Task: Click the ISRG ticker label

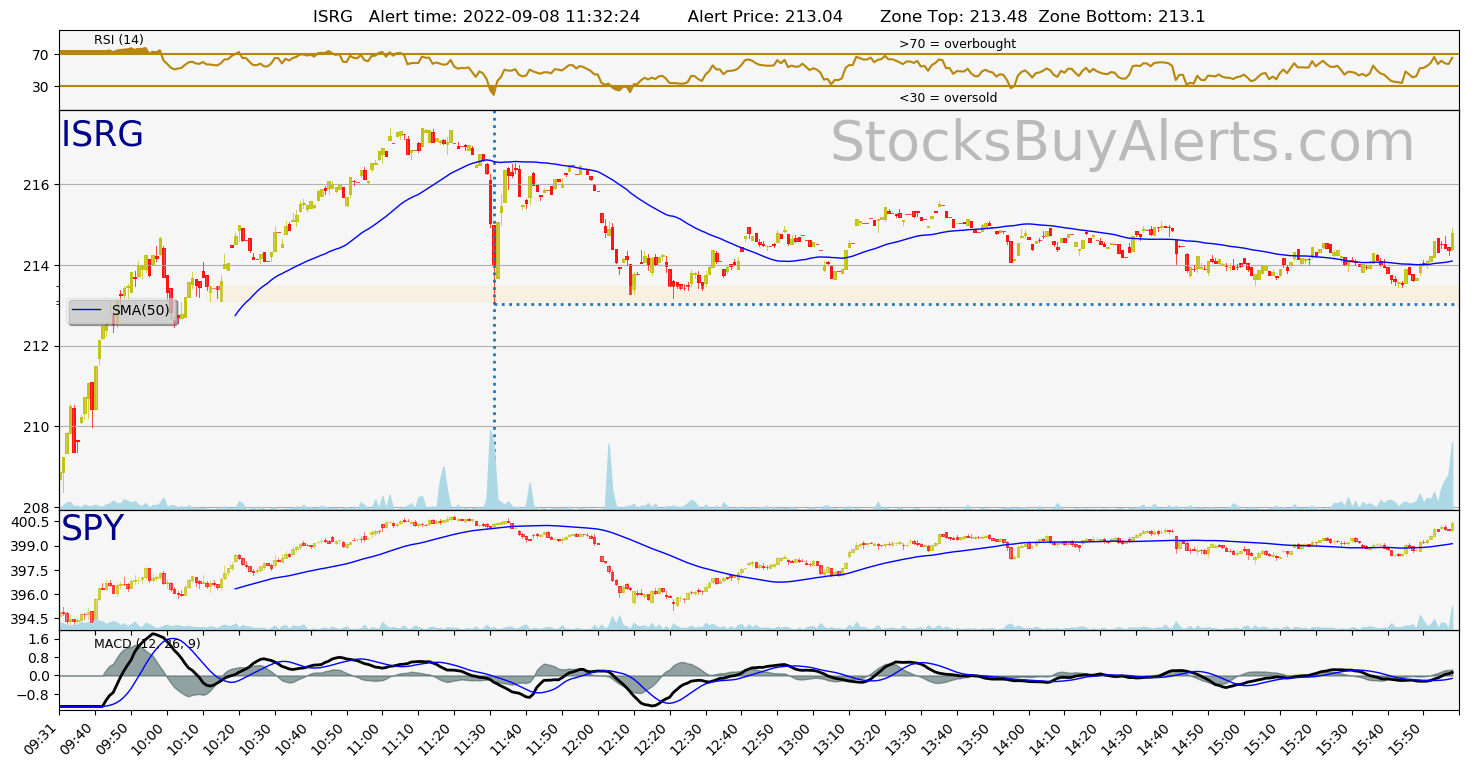Action: click(x=102, y=135)
